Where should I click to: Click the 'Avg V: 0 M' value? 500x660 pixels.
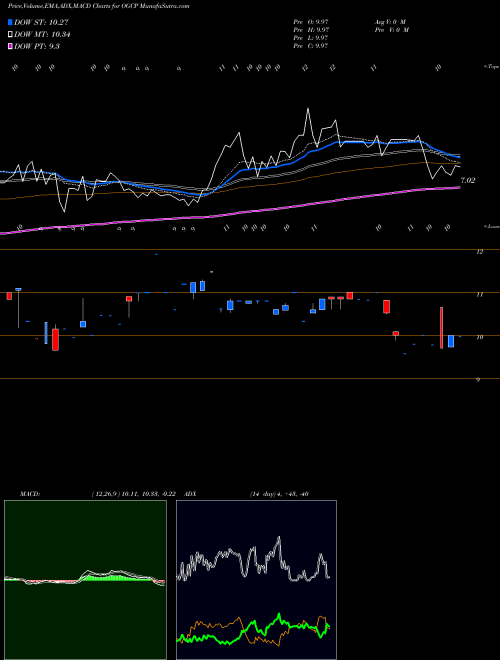pos(390,22)
